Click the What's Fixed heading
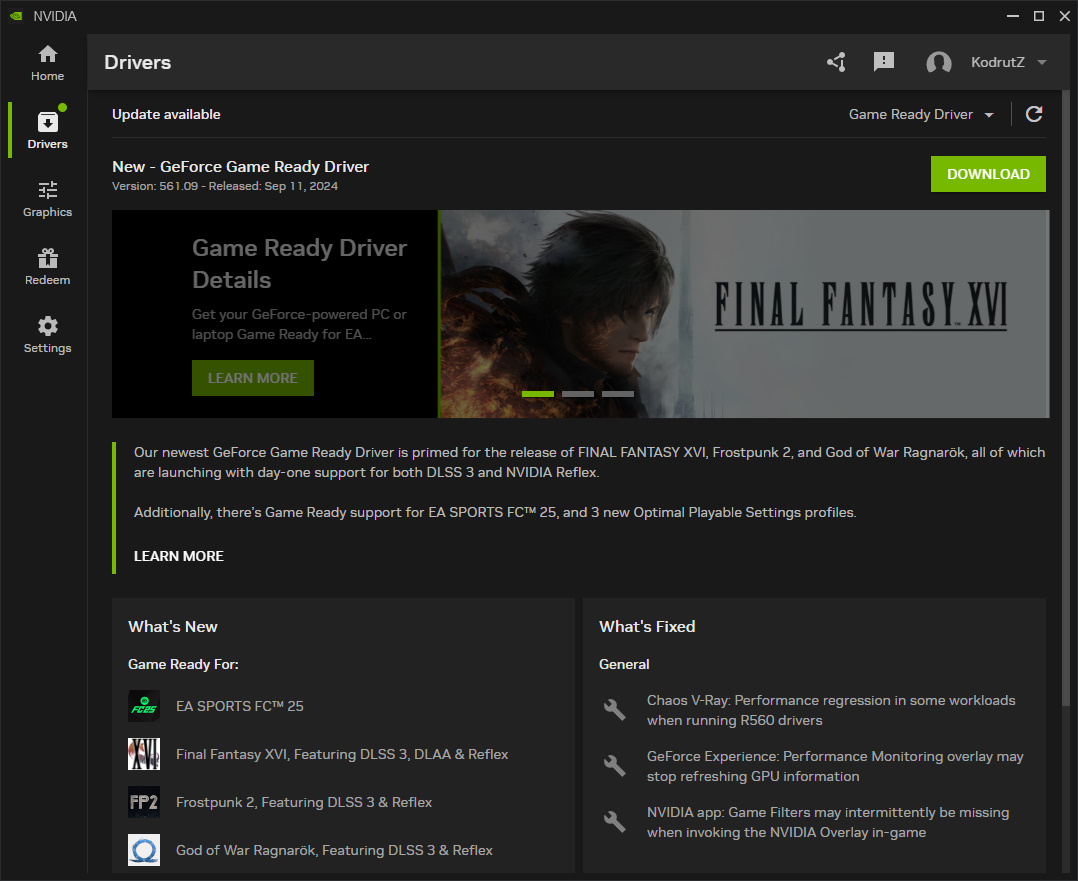This screenshot has width=1078, height=881. click(647, 627)
